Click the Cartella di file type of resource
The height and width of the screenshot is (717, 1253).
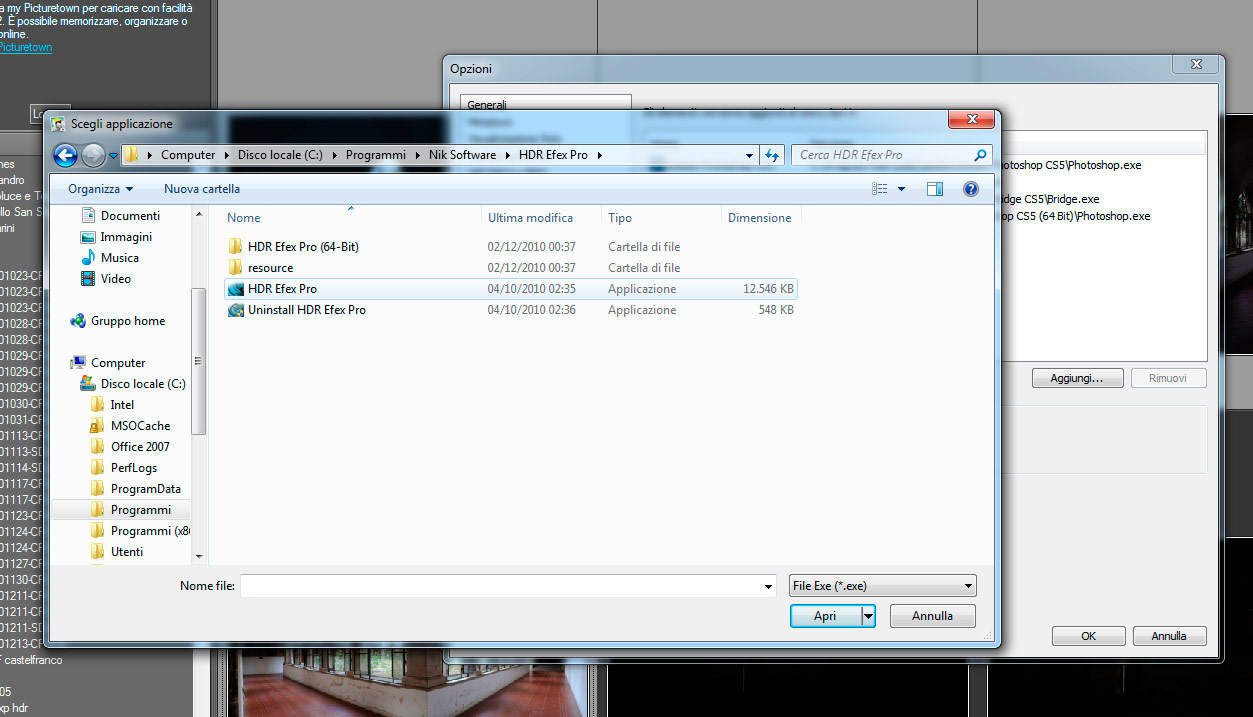pyautogui.click(x=644, y=268)
